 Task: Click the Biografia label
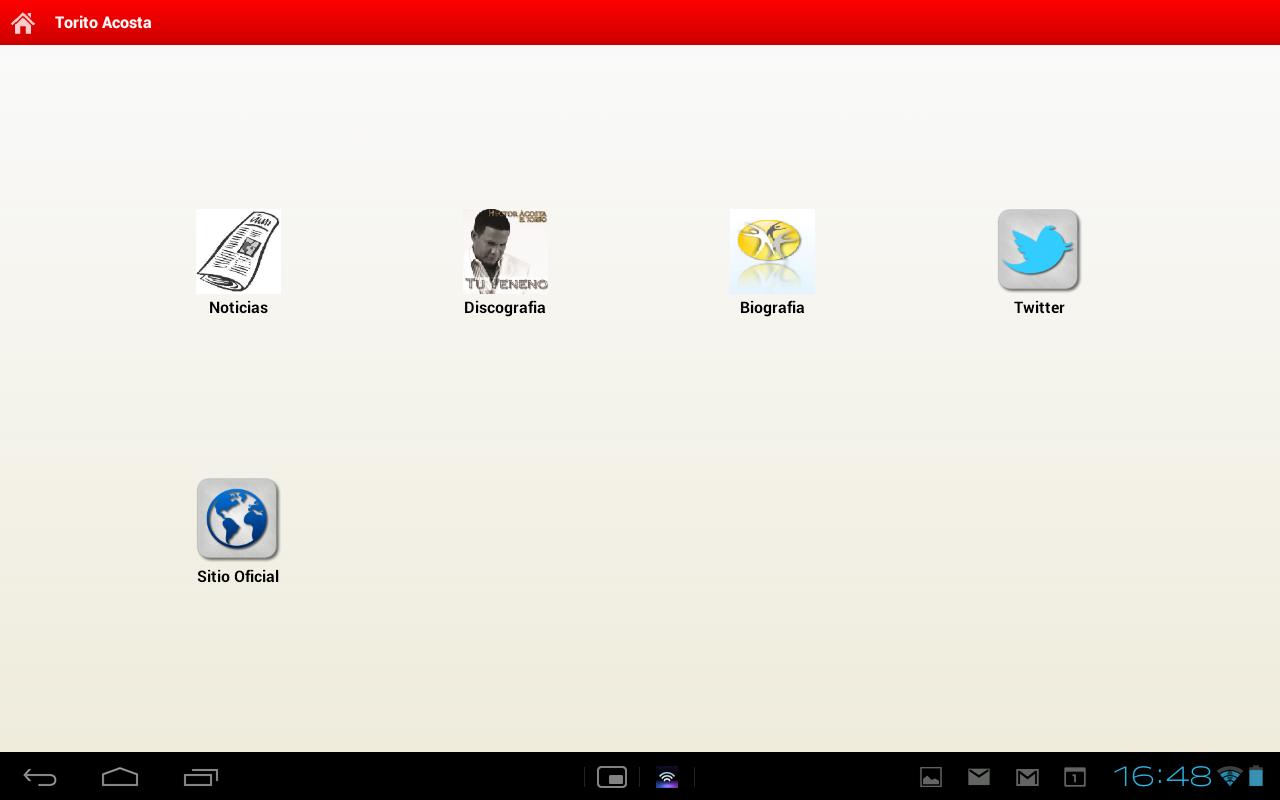tap(772, 308)
